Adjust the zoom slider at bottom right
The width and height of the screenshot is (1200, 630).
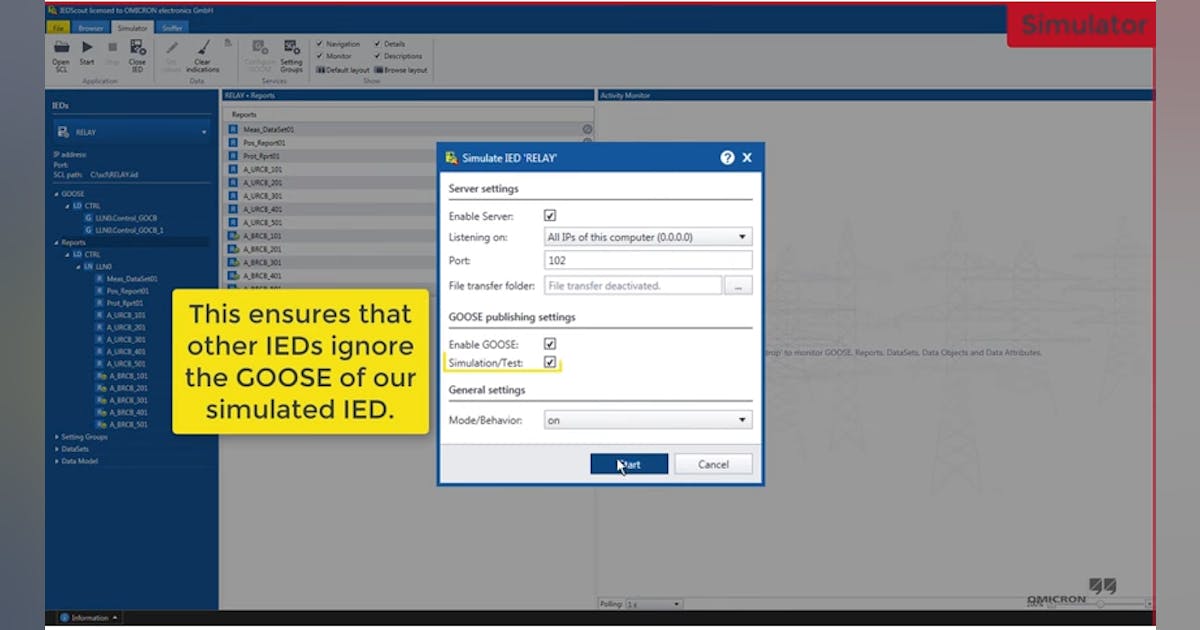point(1100,604)
